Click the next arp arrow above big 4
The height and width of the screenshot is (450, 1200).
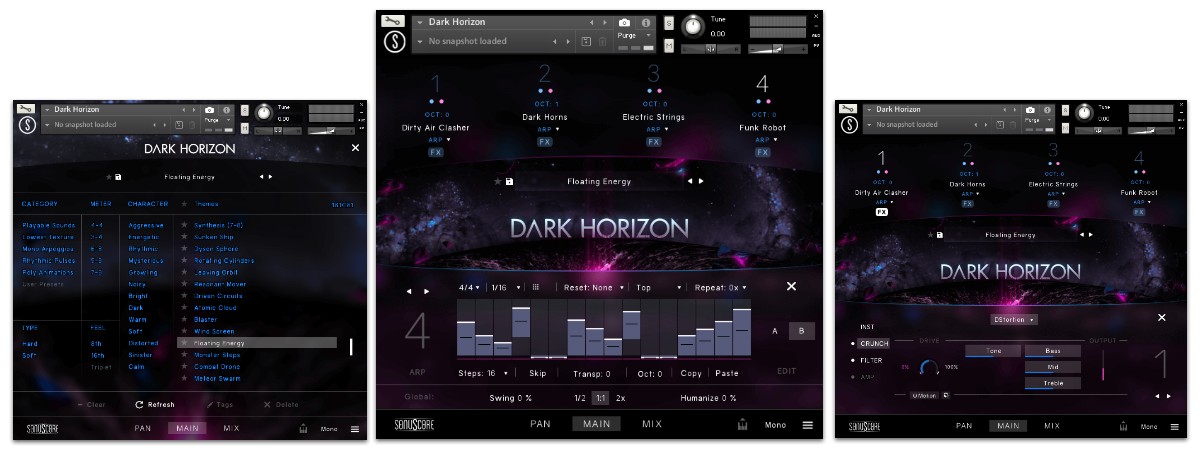pos(427,292)
